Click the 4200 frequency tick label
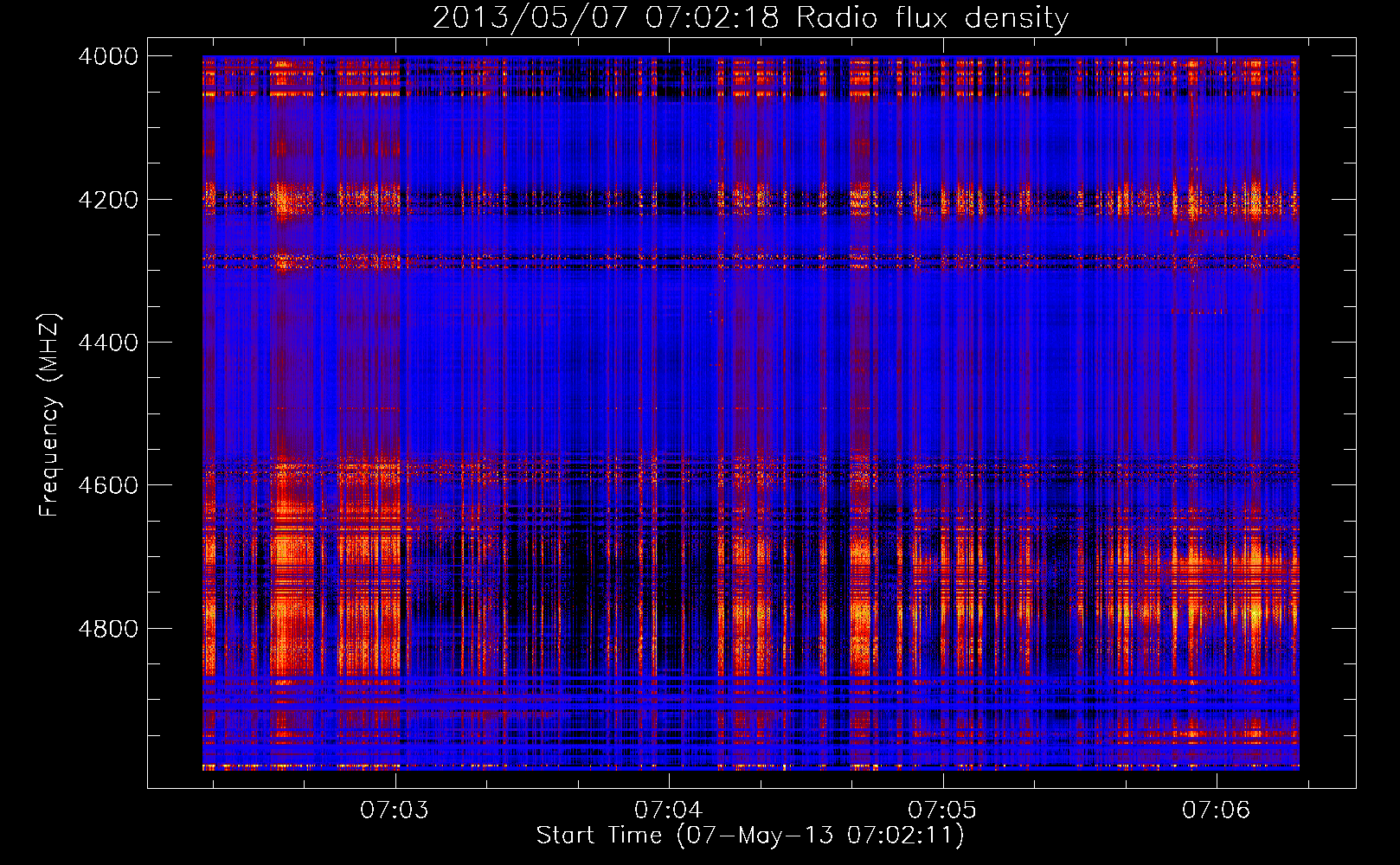 (x=108, y=200)
